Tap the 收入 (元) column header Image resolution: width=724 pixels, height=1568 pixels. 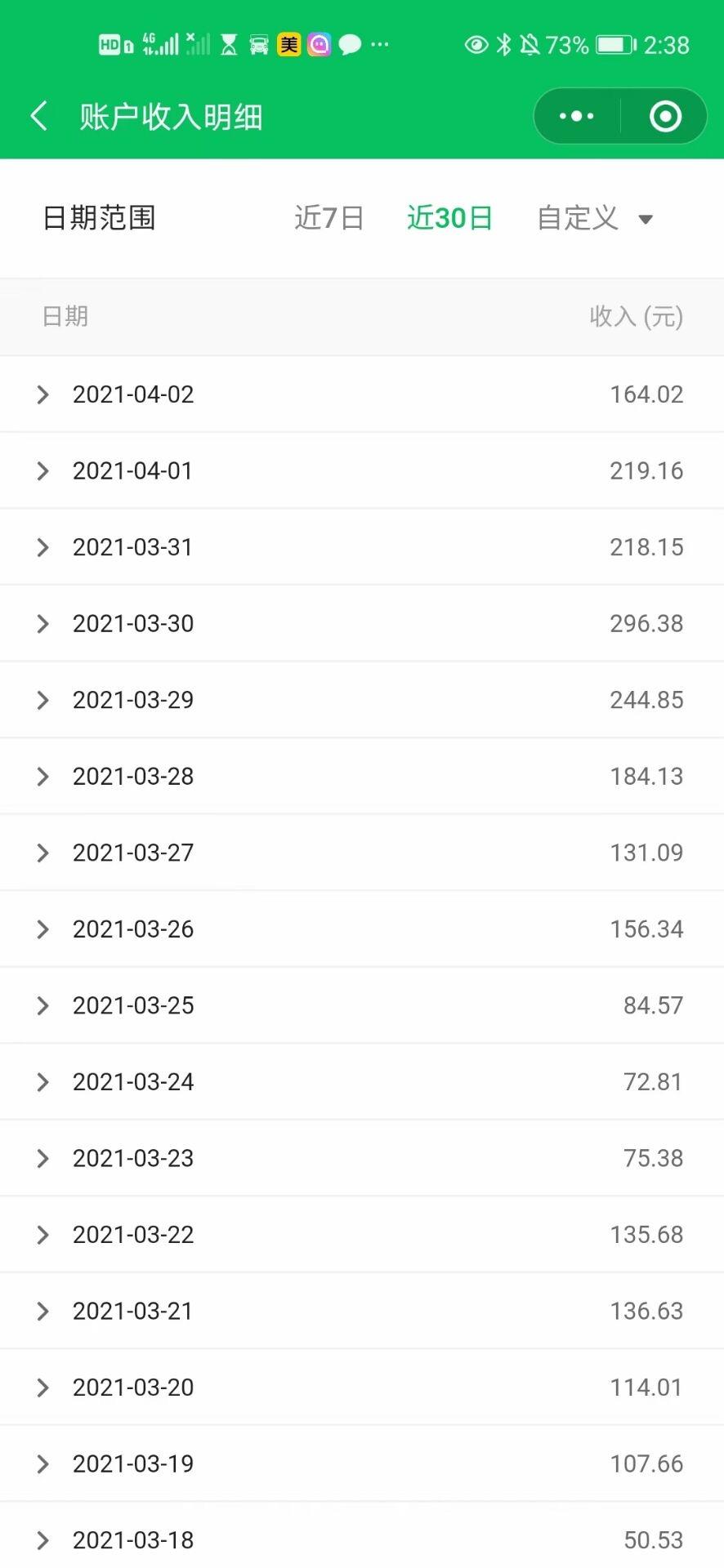tap(637, 316)
